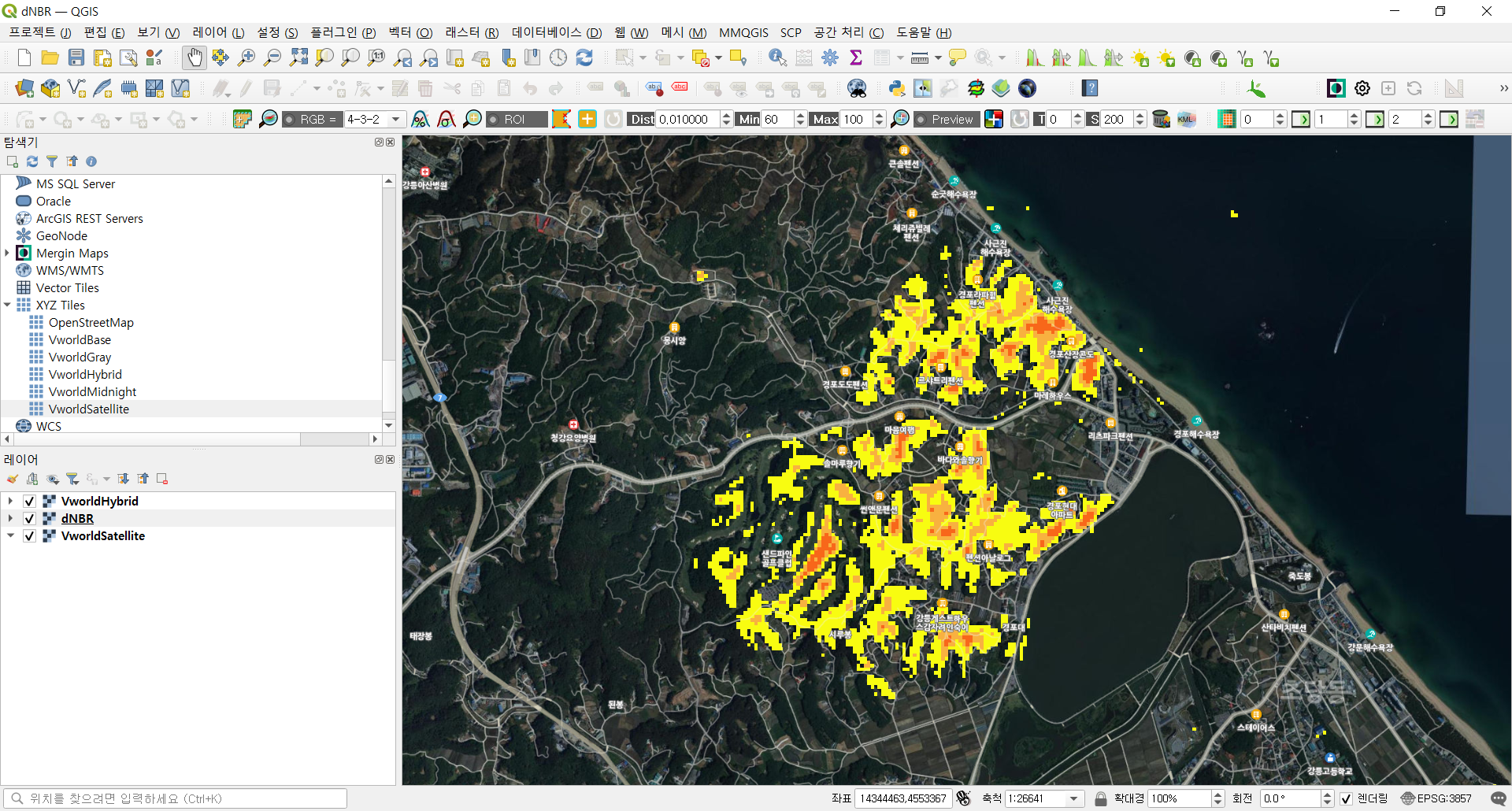Screen dimensions: 1512x811
Task: Open the SCP menu
Action: click(790, 32)
